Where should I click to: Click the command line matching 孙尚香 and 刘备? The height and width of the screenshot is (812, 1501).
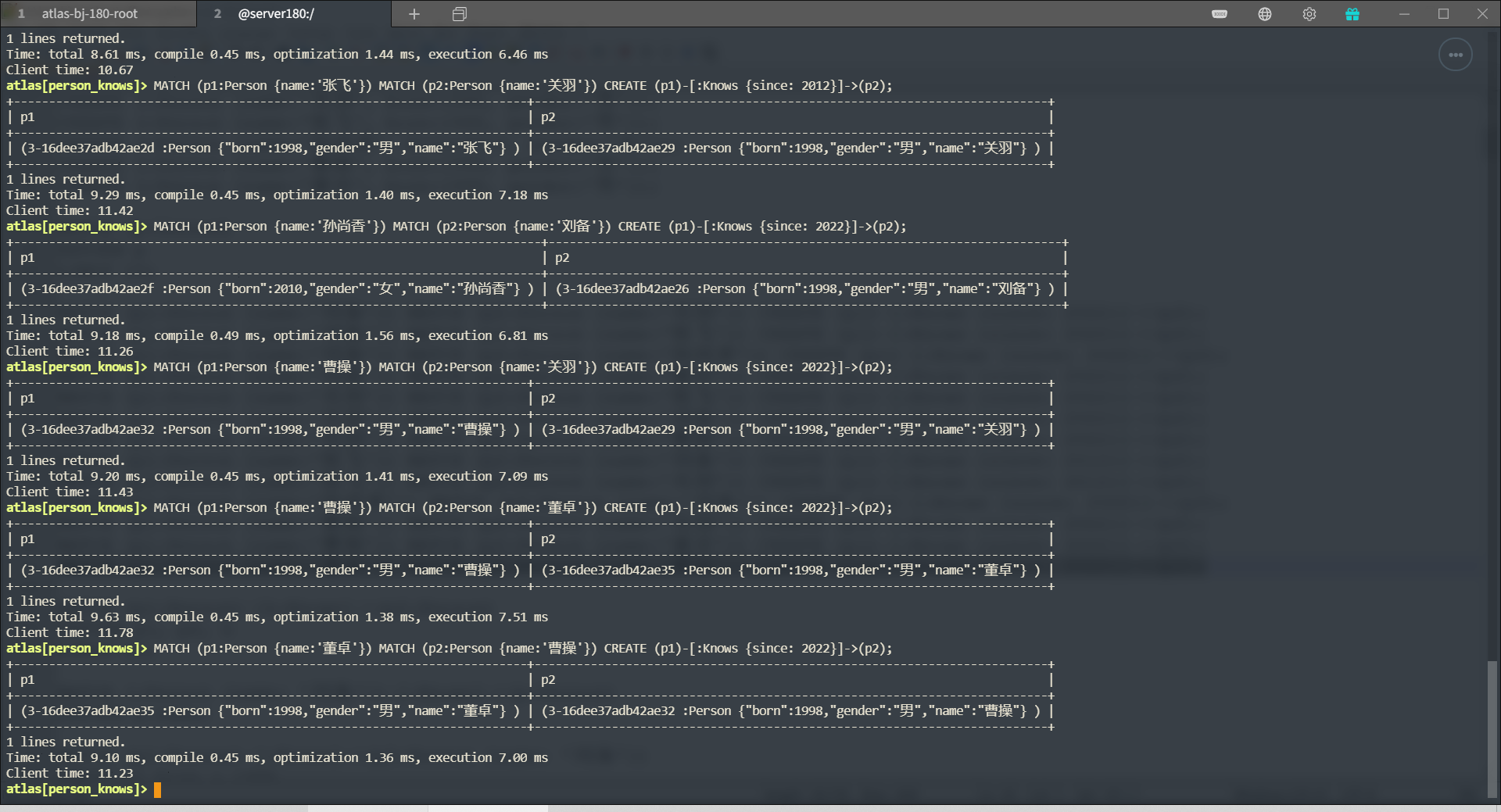pos(529,227)
